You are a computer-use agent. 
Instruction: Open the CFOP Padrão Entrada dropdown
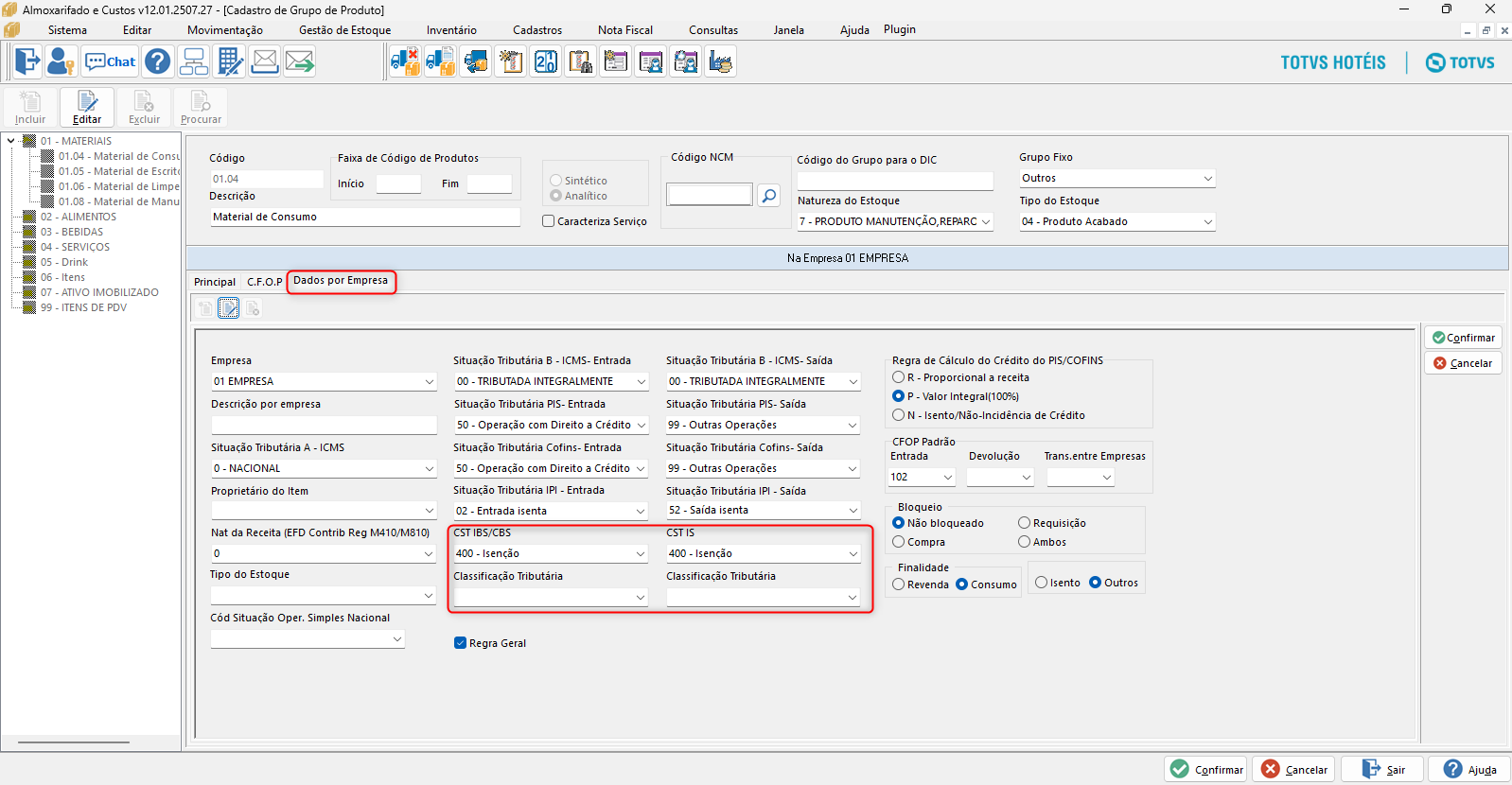(923, 477)
